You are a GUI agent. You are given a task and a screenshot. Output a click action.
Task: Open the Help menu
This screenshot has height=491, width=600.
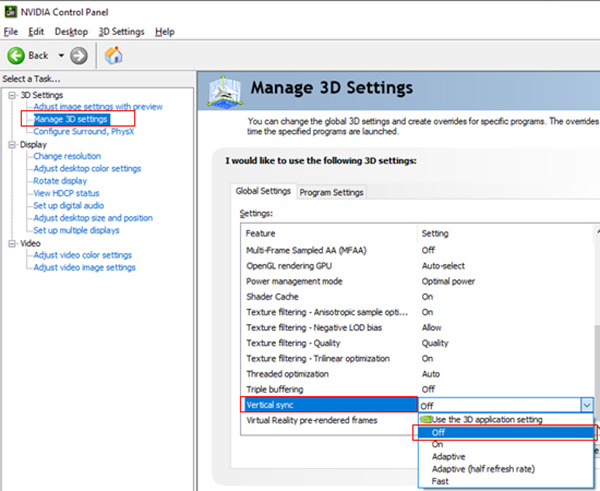click(165, 32)
